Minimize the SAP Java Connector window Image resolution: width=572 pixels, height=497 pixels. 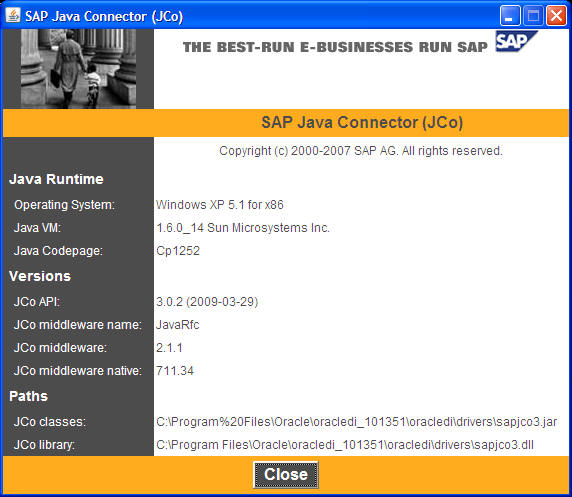[510, 16]
